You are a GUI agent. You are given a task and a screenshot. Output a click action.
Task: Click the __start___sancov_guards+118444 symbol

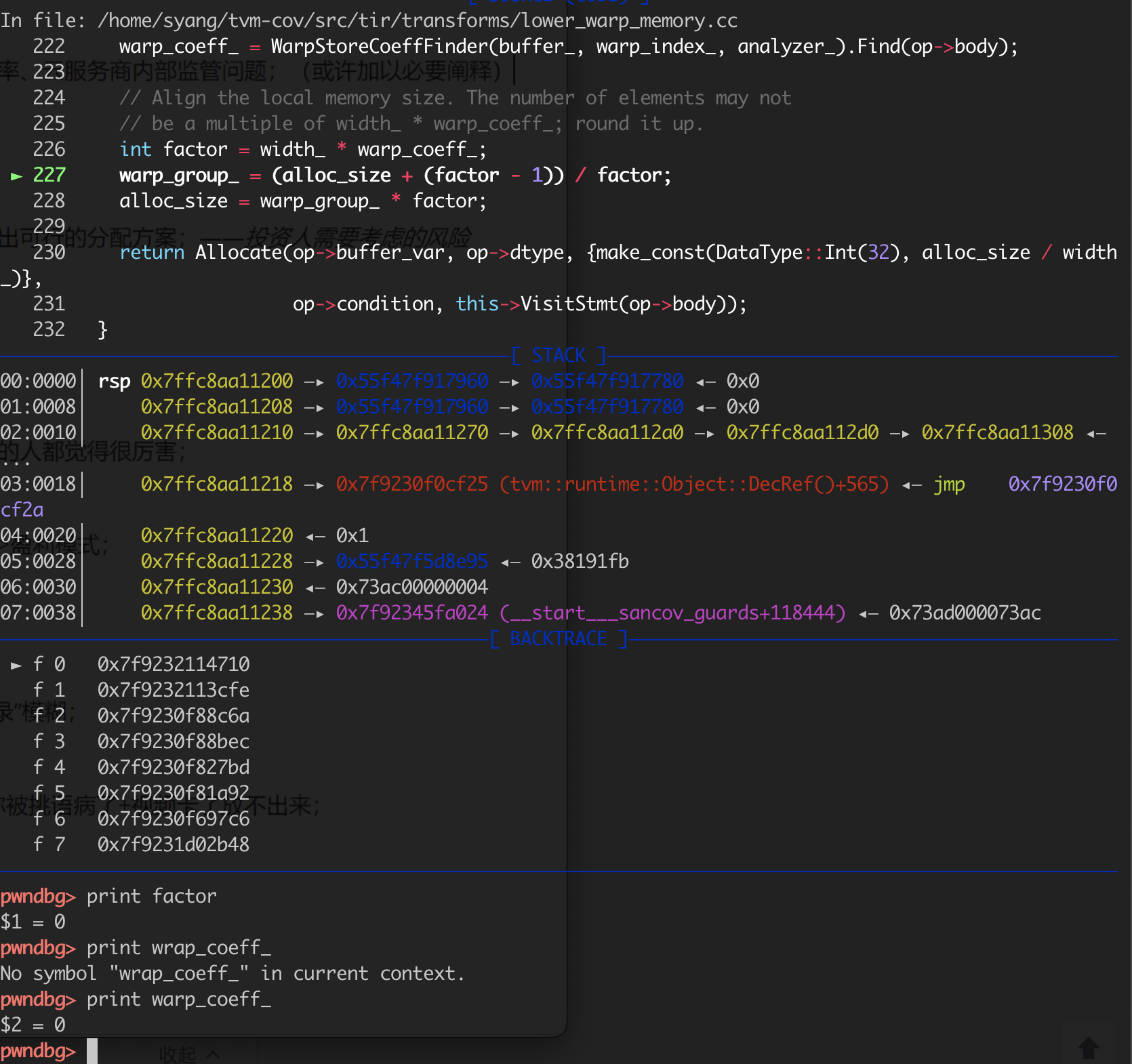coord(672,613)
